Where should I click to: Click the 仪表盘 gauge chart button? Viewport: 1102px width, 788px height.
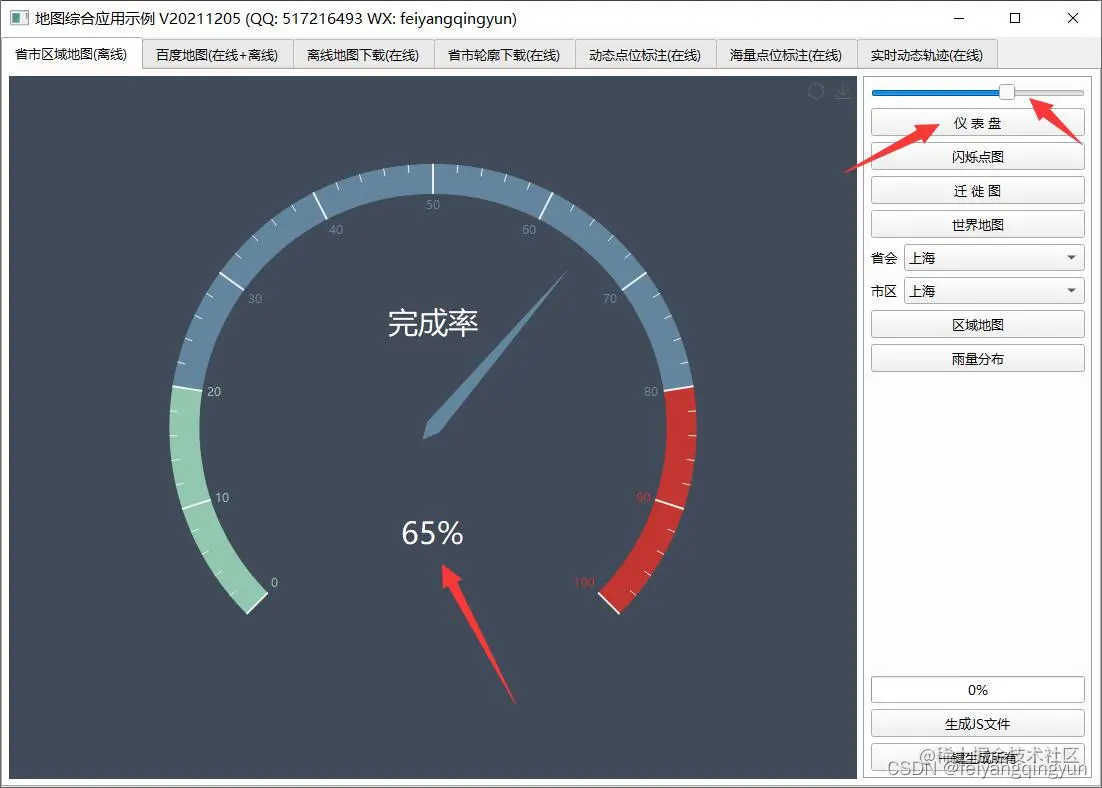tap(977, 122)
